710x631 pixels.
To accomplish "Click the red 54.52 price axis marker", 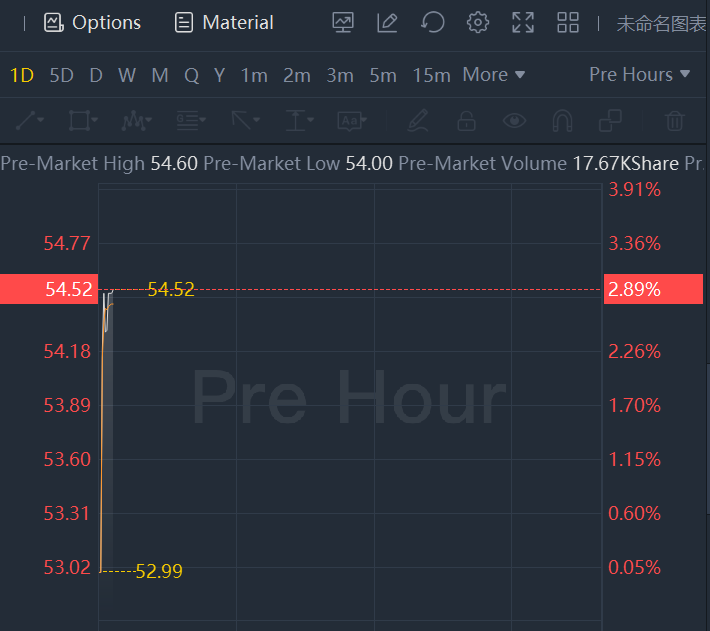I will 49,290.
